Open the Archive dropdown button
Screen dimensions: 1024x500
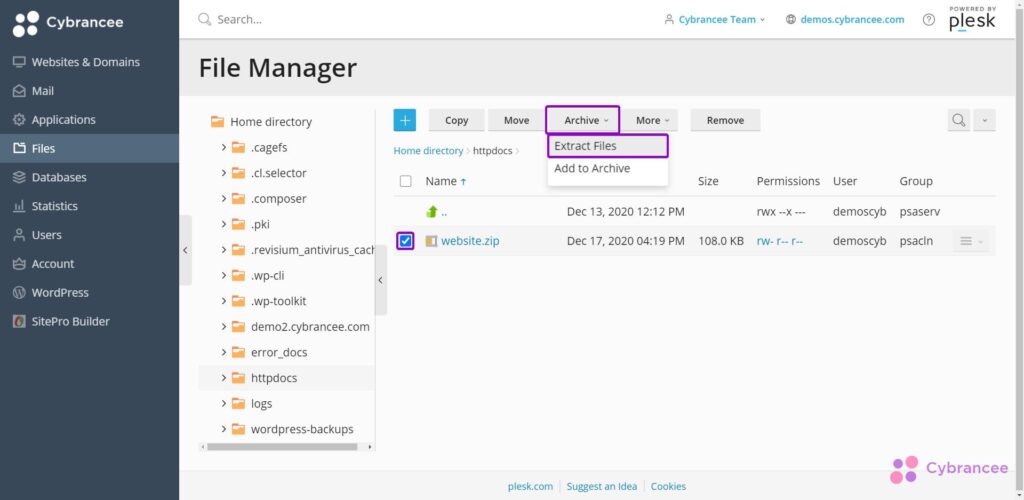(x=583, y=120)
